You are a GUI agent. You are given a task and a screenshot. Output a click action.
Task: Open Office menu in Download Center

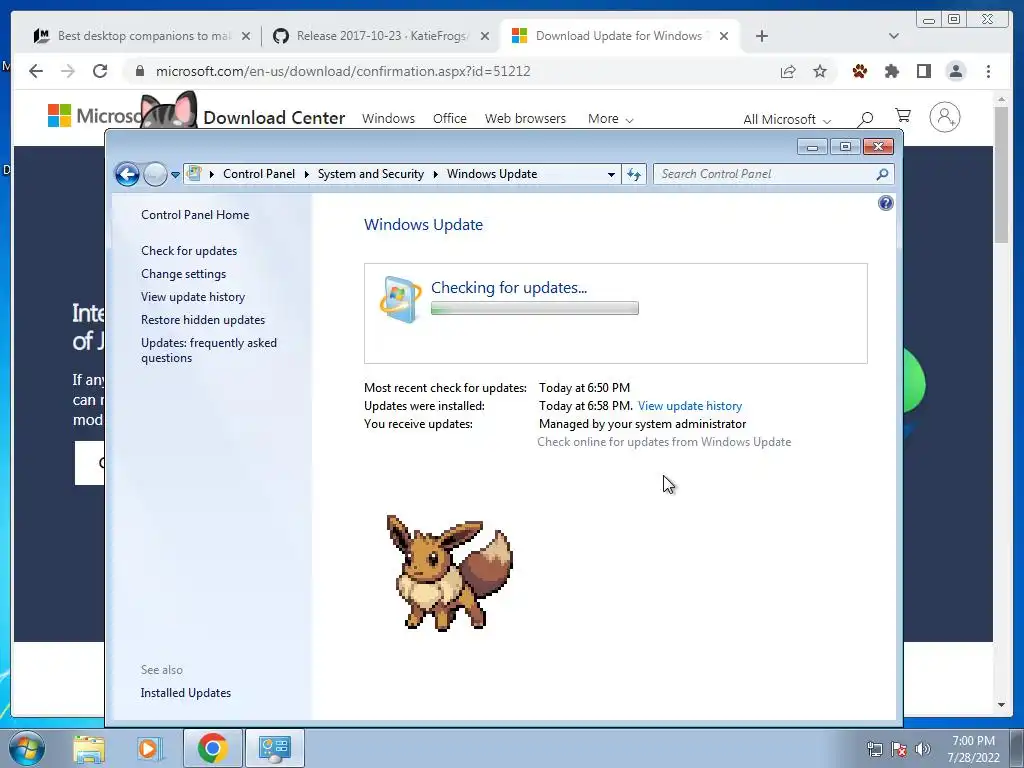449,118
